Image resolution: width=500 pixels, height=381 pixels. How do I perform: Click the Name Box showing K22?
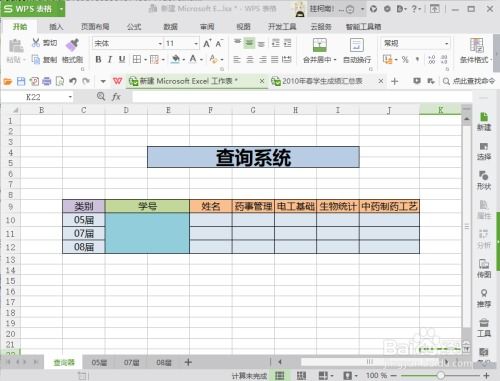click(x=37, y=97)
